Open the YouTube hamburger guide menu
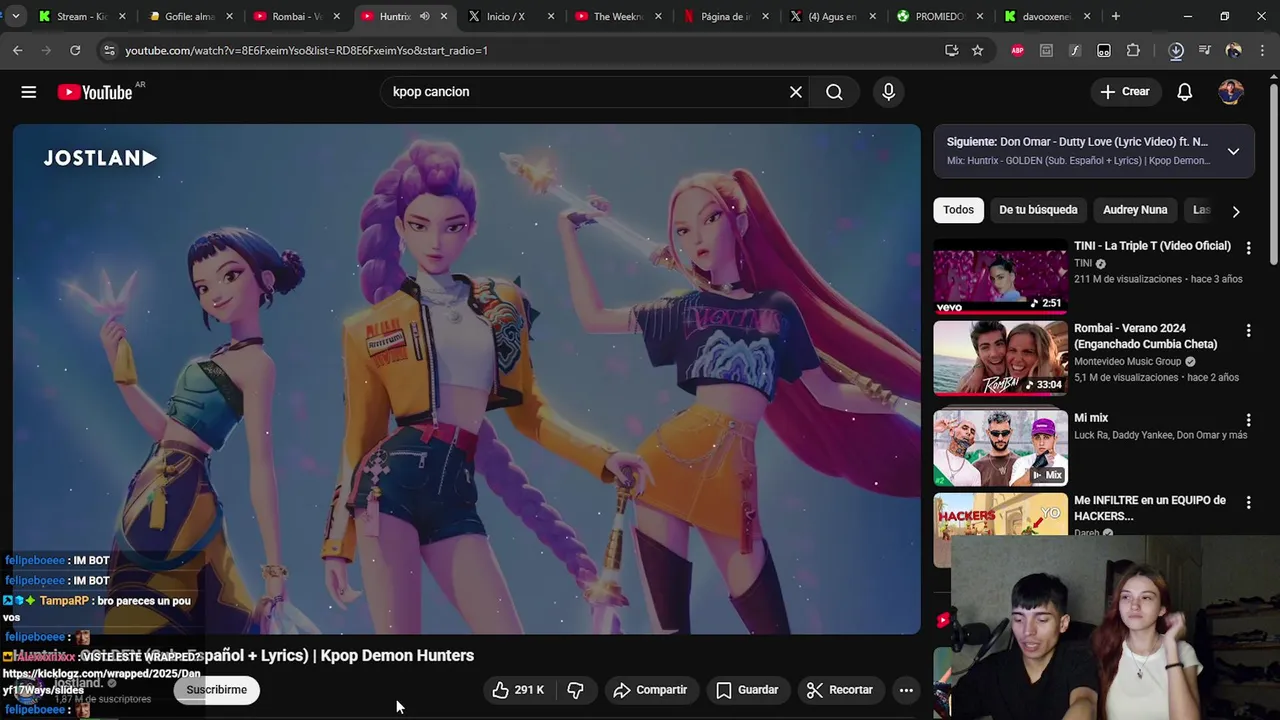This screenshot has width=1280, height=720. (29, 92)
